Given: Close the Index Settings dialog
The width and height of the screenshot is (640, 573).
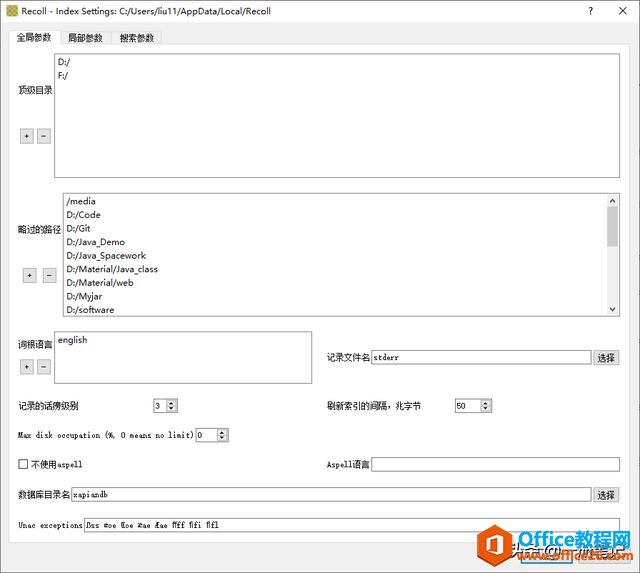Looking at the screenshot, I should click(622, 11).
